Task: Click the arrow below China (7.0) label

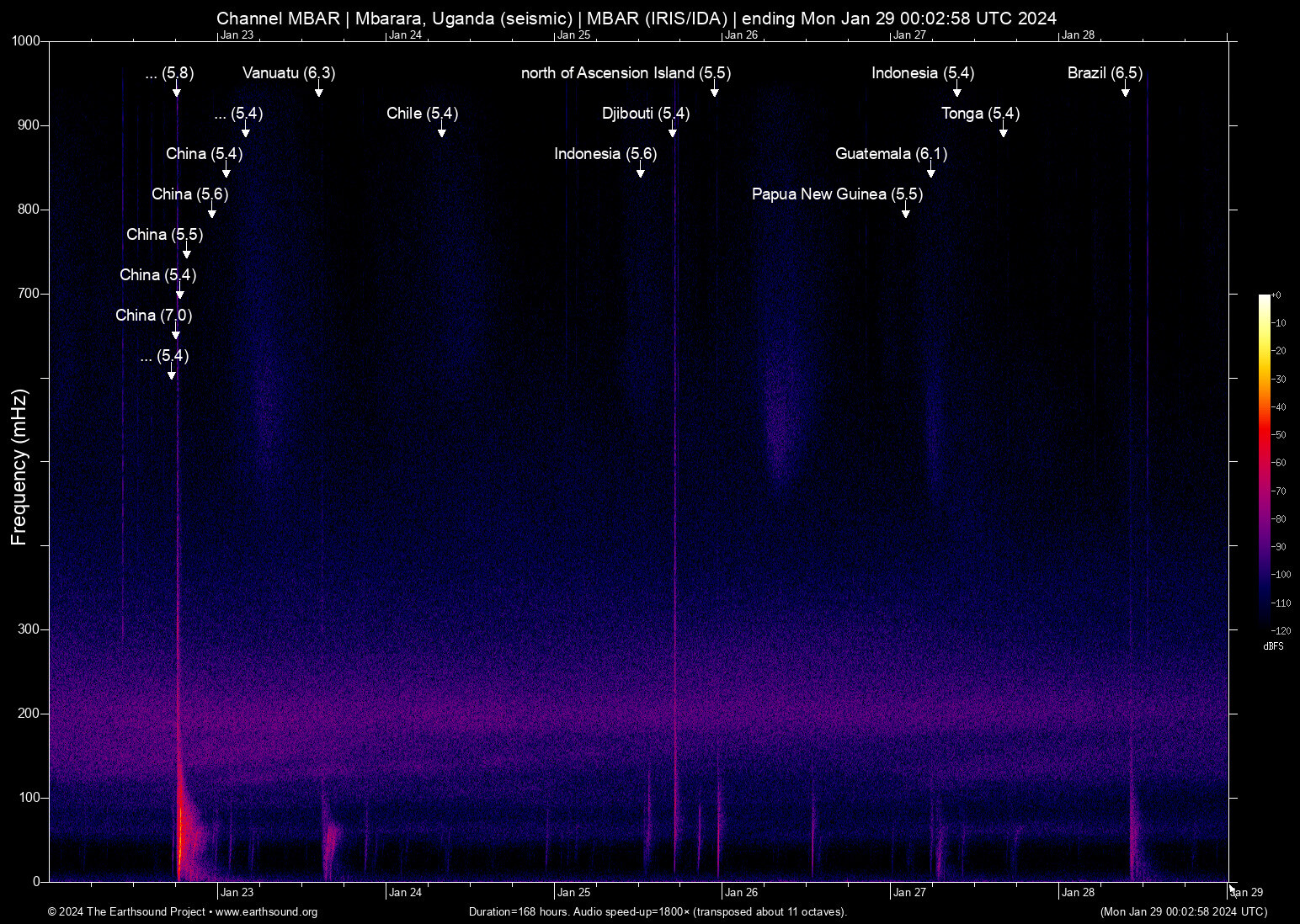Action: [176, 332]
